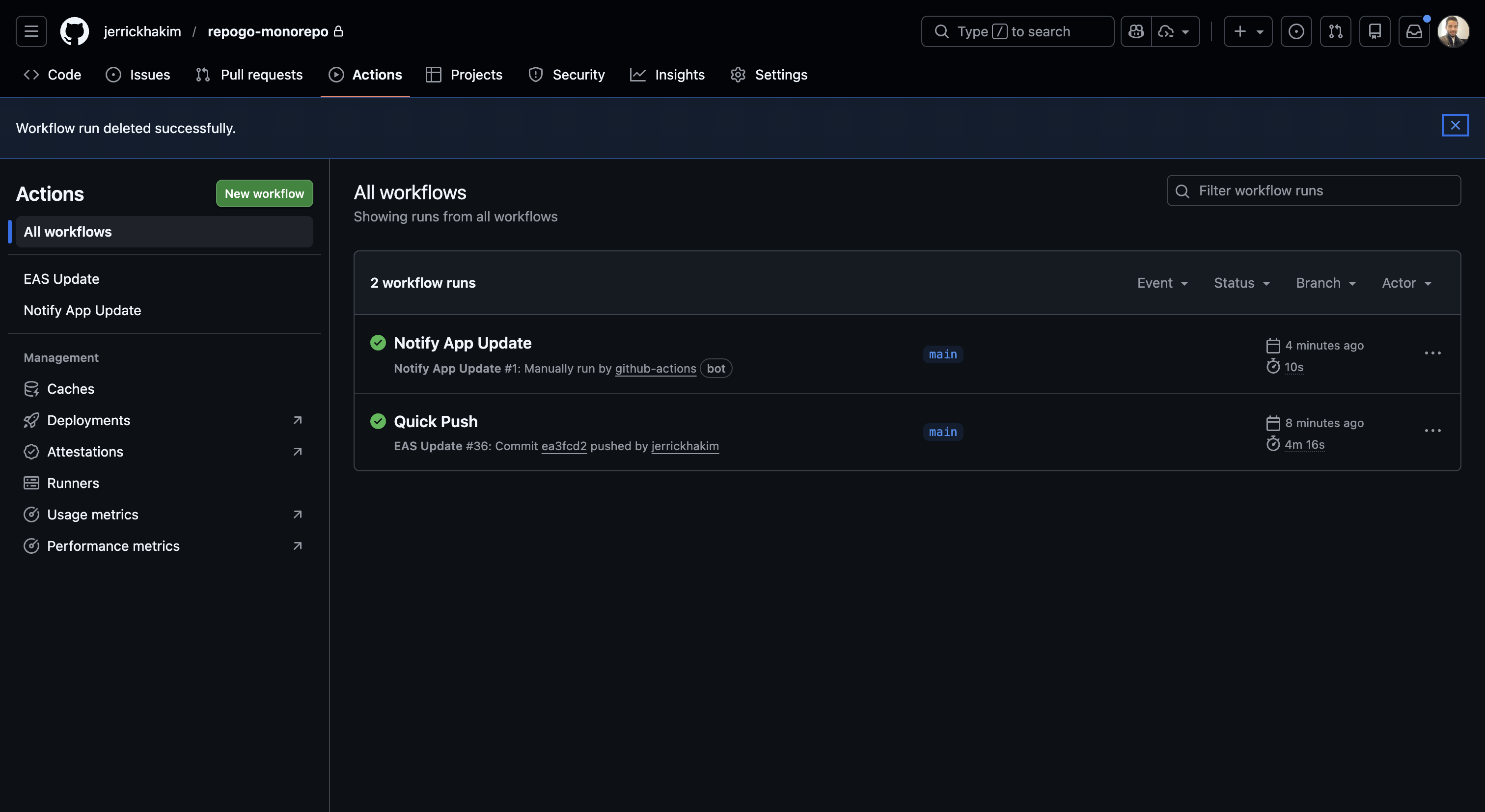The image size is (1485, 812).
Task: Open the repositories icon in header
Action: pos(1375,31)
